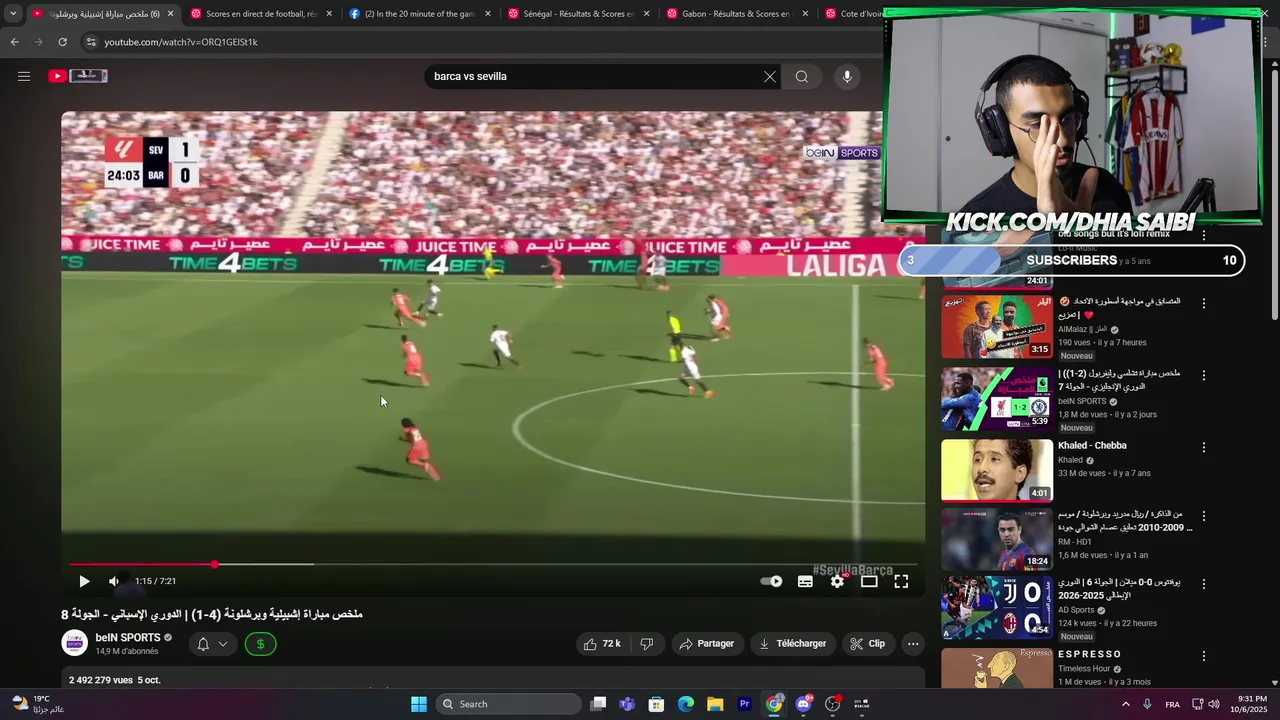Open options for Chelsea Liverpool beIN video
1280x720 pixels.
click(x=1204, y=375)
